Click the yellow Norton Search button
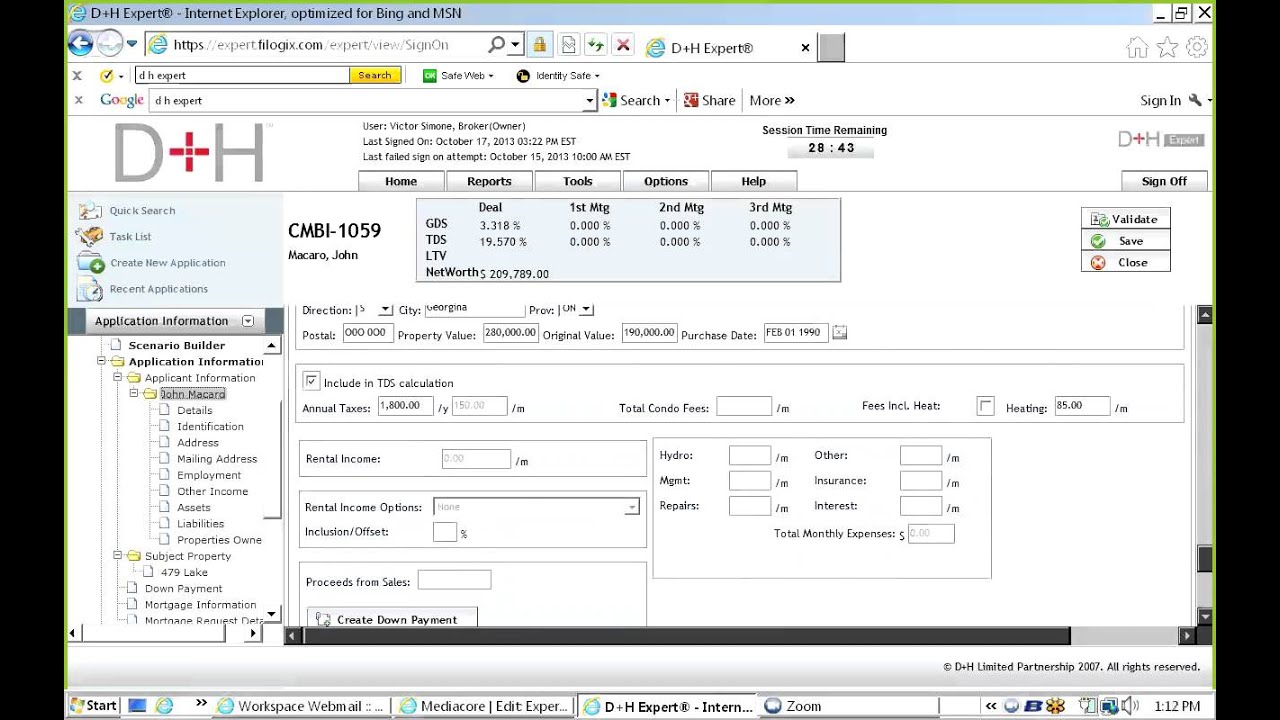This screenshot has width=1280, height=720. coord(375,76)
